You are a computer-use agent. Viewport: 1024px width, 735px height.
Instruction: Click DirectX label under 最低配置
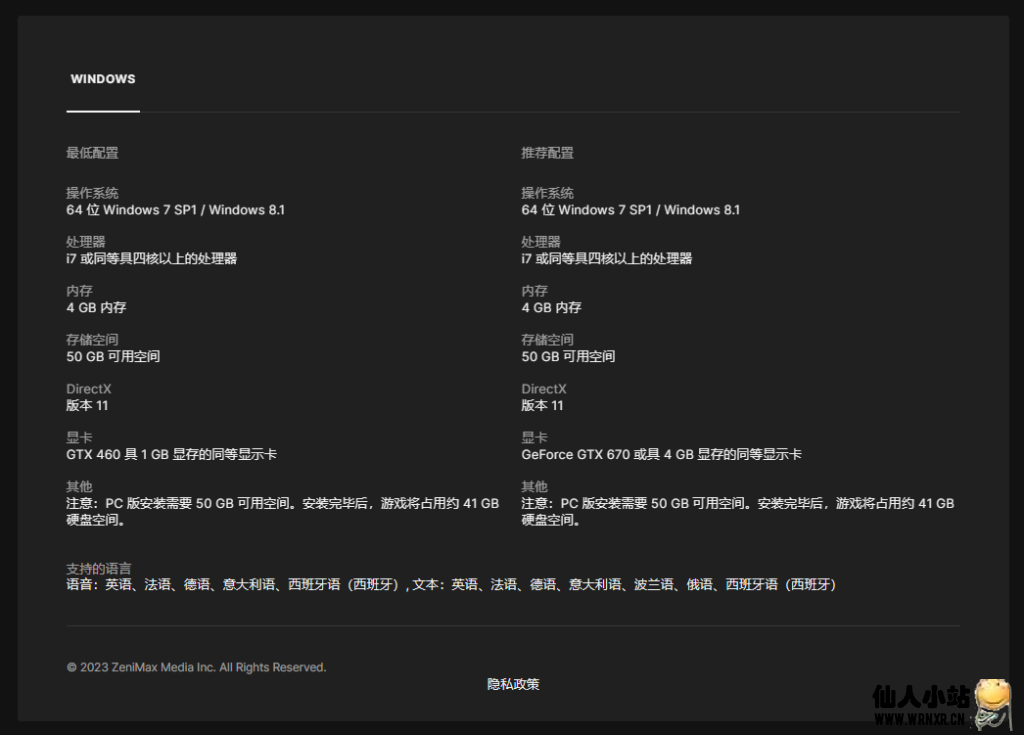[89, 389]
